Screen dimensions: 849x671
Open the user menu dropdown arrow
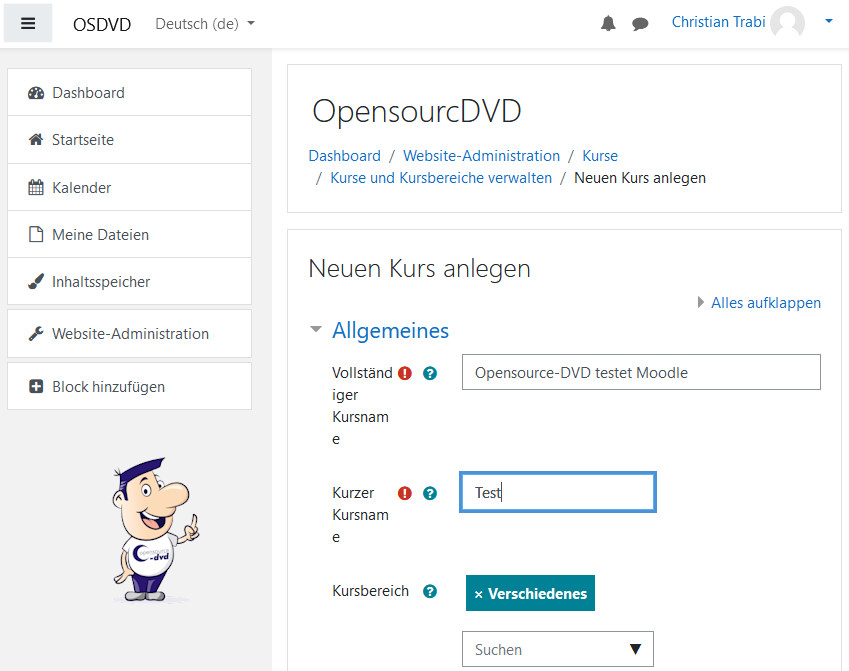point(828,21)
